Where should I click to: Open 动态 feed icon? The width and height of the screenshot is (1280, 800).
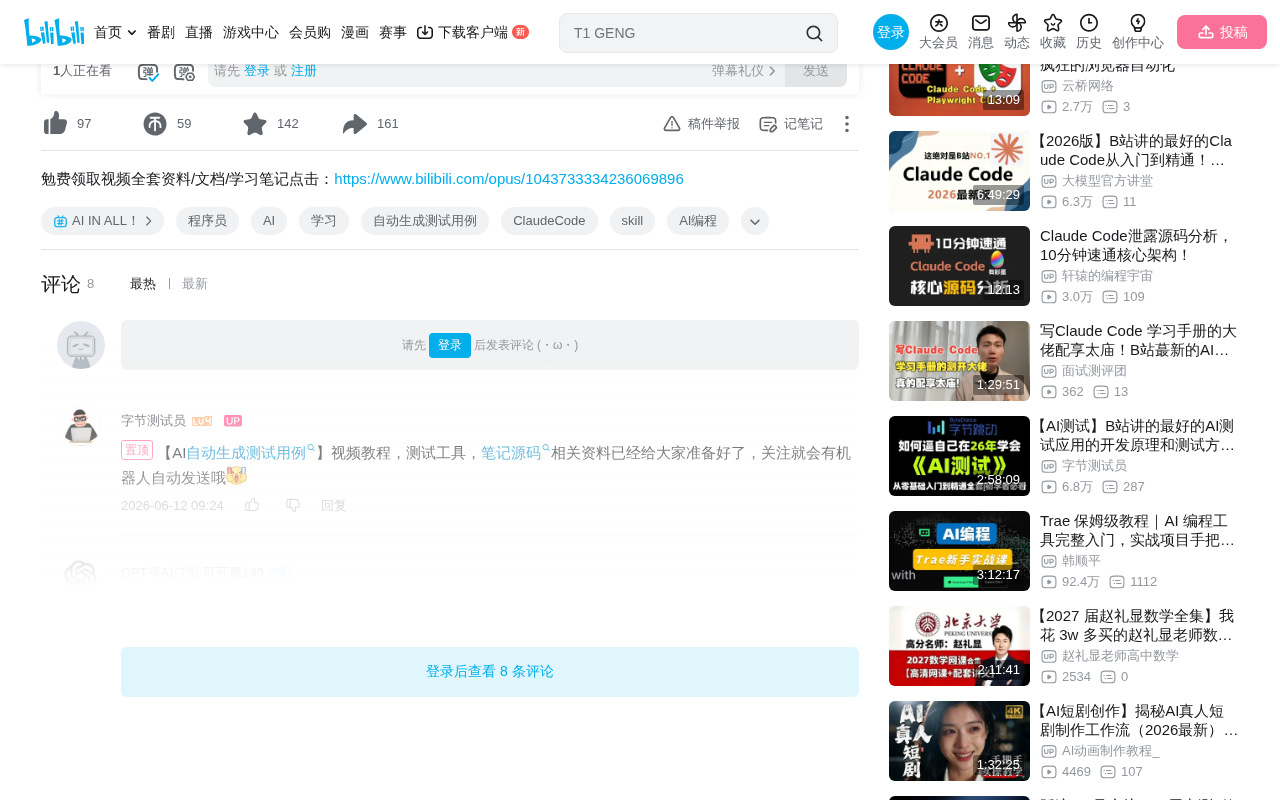tap(1017, 23)
